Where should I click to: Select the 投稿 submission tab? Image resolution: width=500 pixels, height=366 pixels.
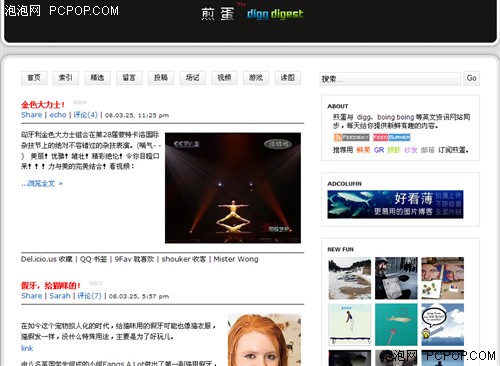(161, 78)
